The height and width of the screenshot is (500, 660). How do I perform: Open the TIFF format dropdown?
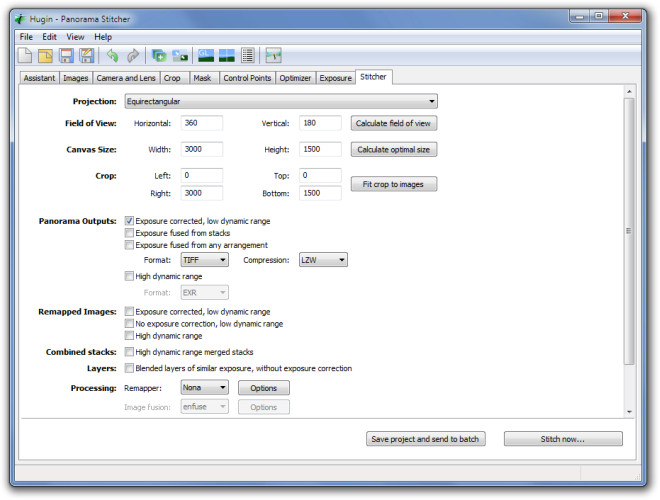pyautogui.click(x=205, y=260)
